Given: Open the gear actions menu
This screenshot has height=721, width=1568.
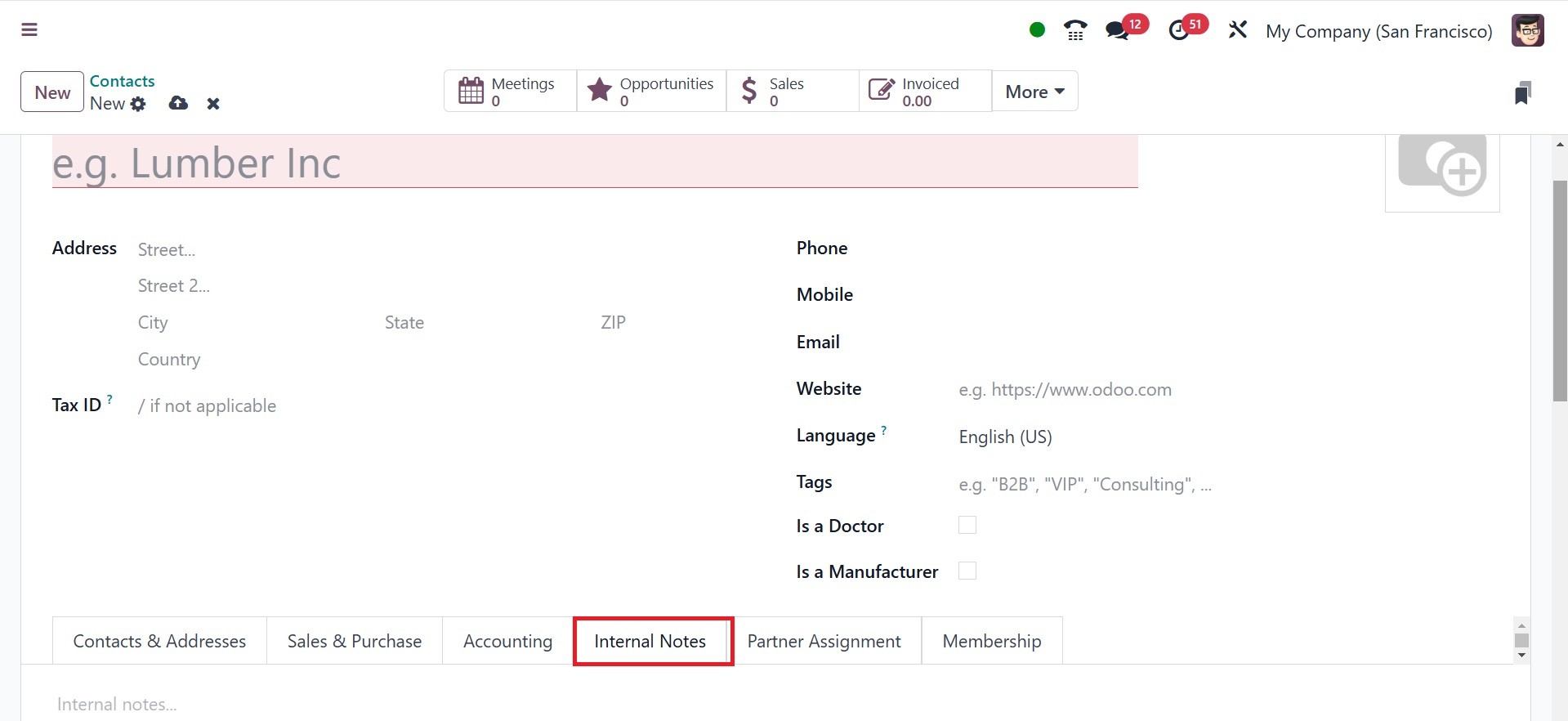Looking at the screenshot, I should coord(138,104).
